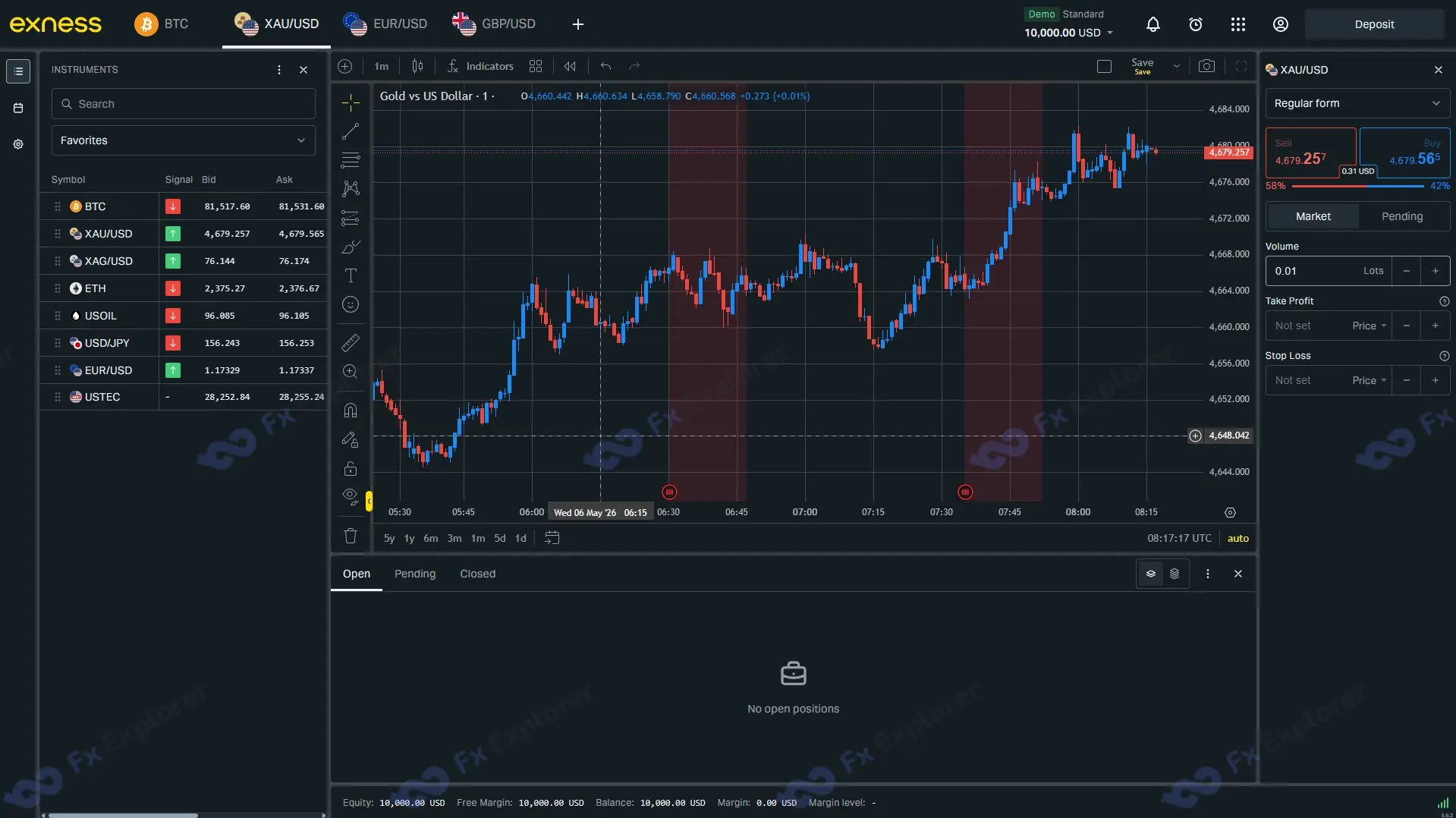Screen dimensions: 1456x818
Task: Open the go to date picker
Action: 552,538
